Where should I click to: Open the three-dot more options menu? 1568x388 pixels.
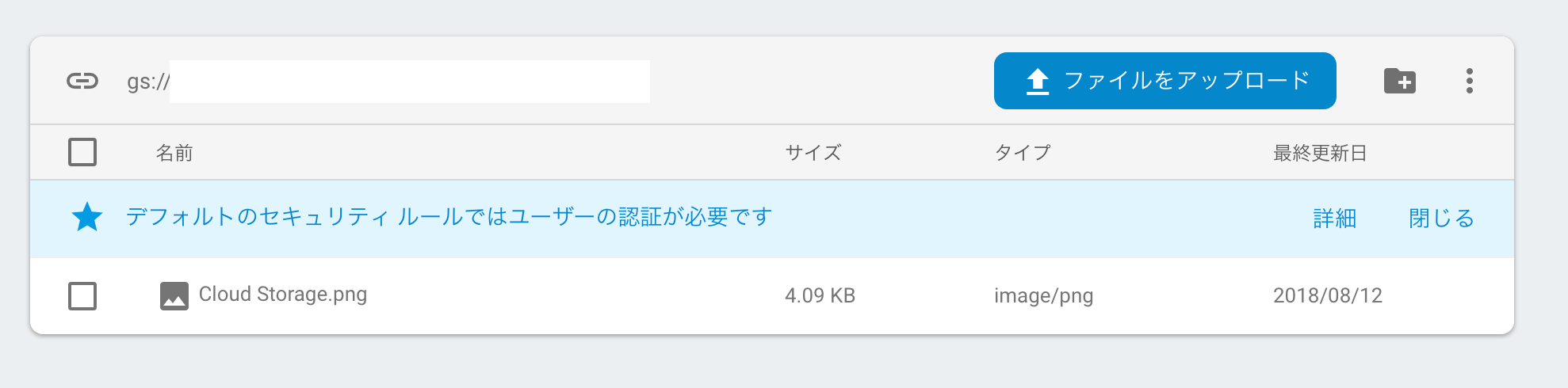(1470, 81)
